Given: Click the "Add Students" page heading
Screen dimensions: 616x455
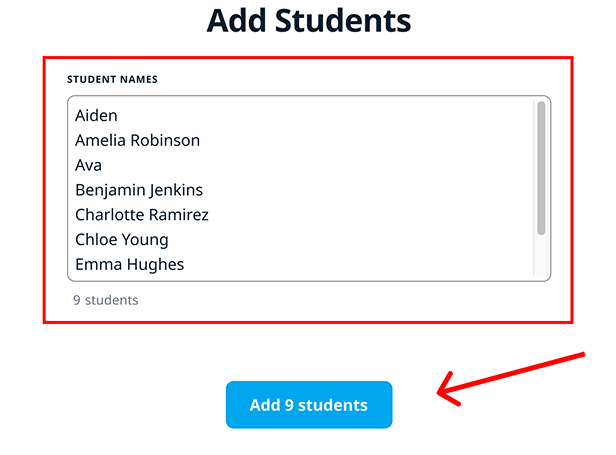Looking at the screenshot, I should [x=308, y=21].
